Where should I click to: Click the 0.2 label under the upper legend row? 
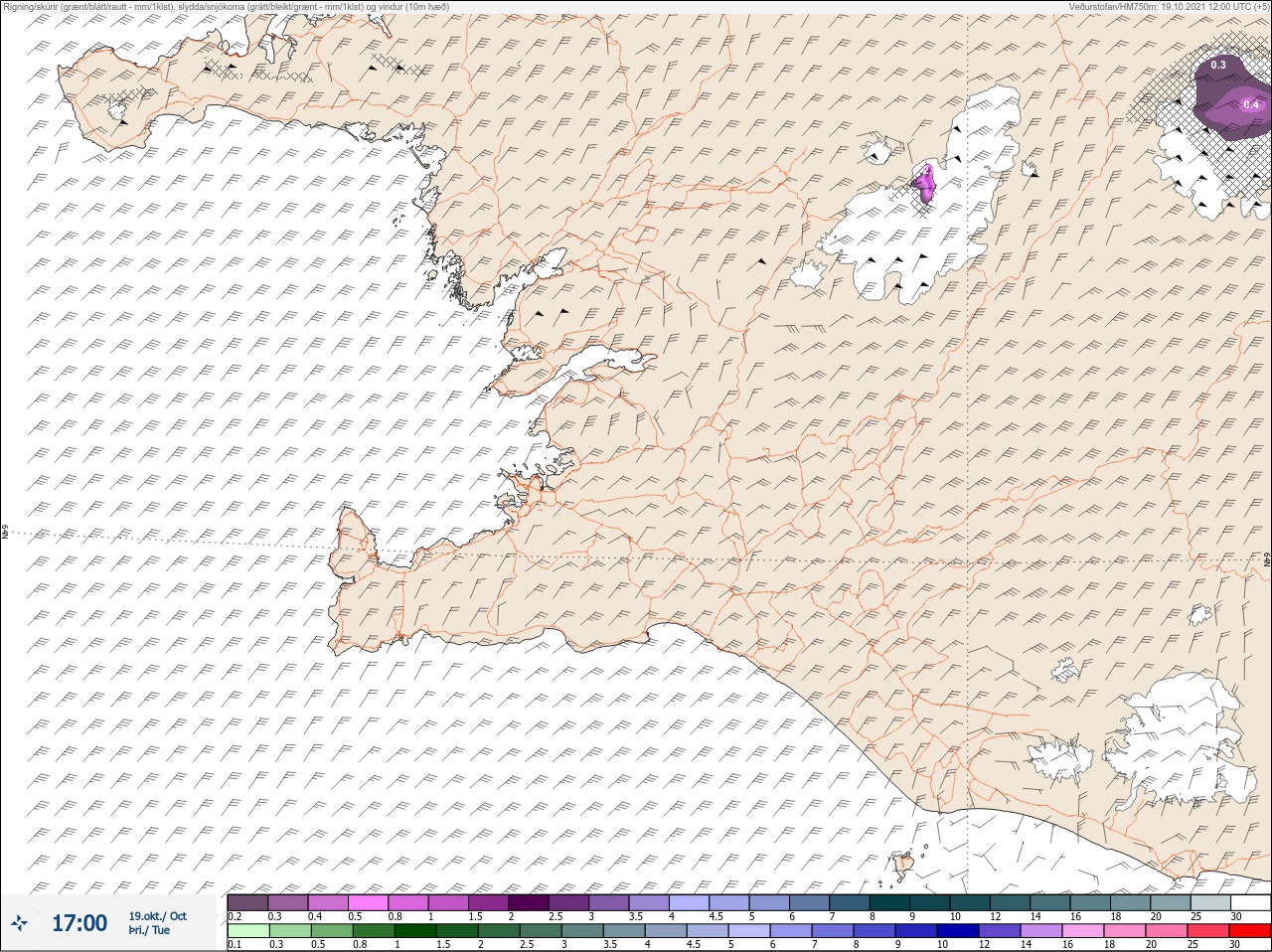235,916
